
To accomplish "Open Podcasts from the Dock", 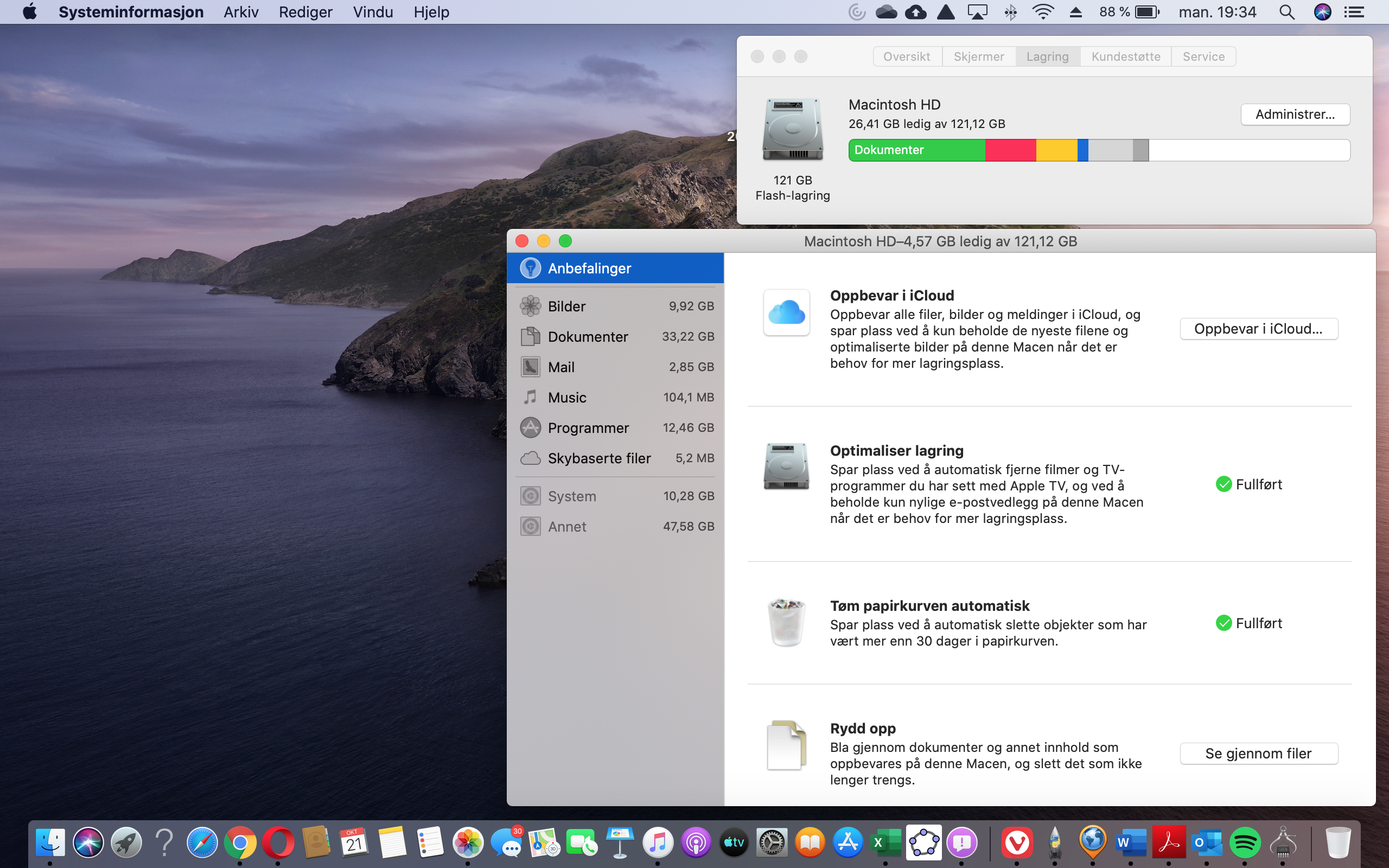I will coord(696,843).
